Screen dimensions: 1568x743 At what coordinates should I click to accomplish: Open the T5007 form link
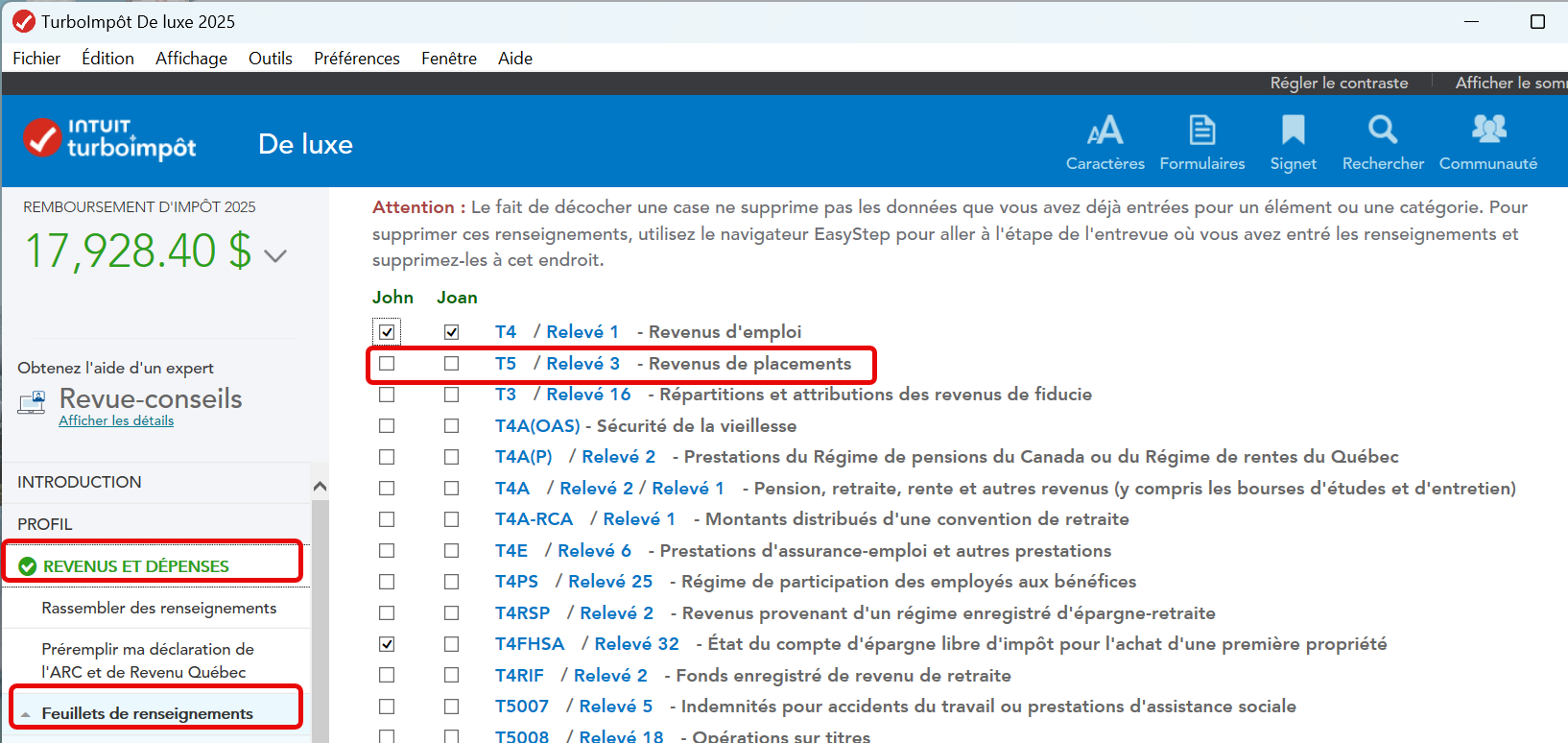click(x=522, y=707)
